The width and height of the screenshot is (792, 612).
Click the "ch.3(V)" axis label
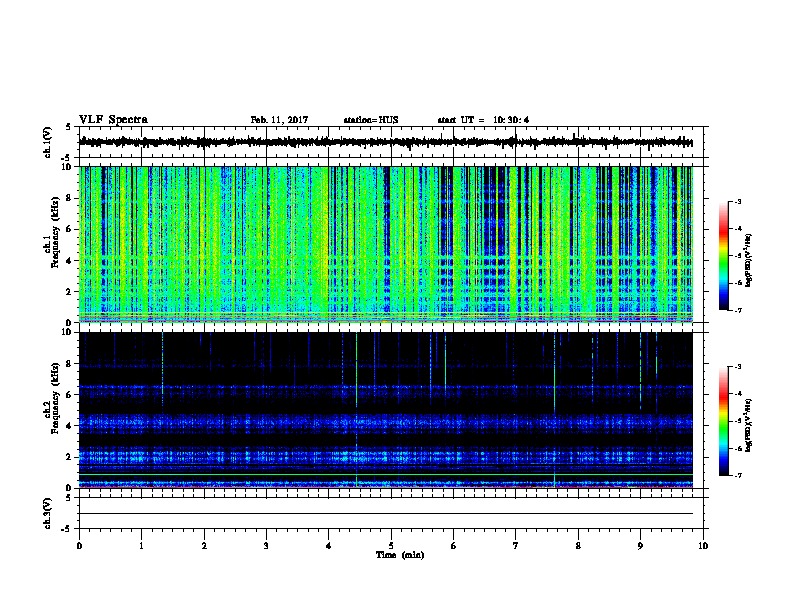[x=47, y=513]
